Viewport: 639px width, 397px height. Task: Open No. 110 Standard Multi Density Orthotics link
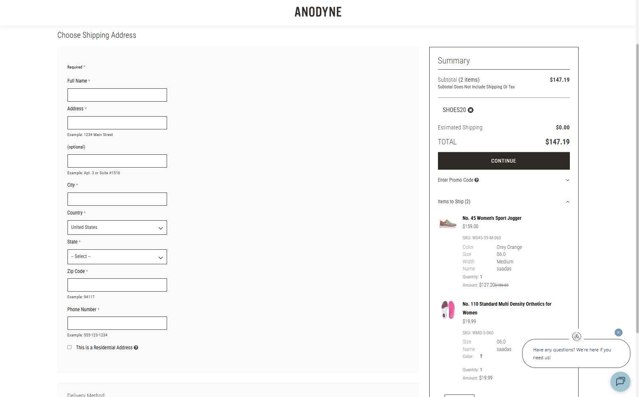click(507, 308)
